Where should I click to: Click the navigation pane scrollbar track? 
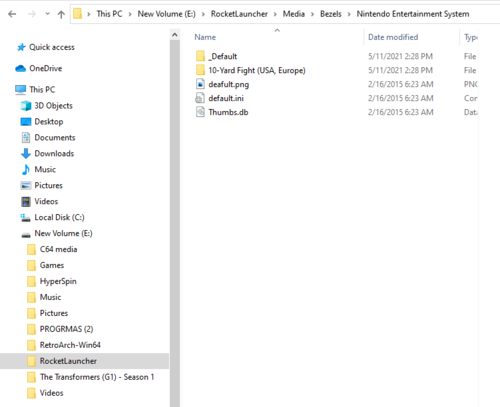click(x=175, y=223)
